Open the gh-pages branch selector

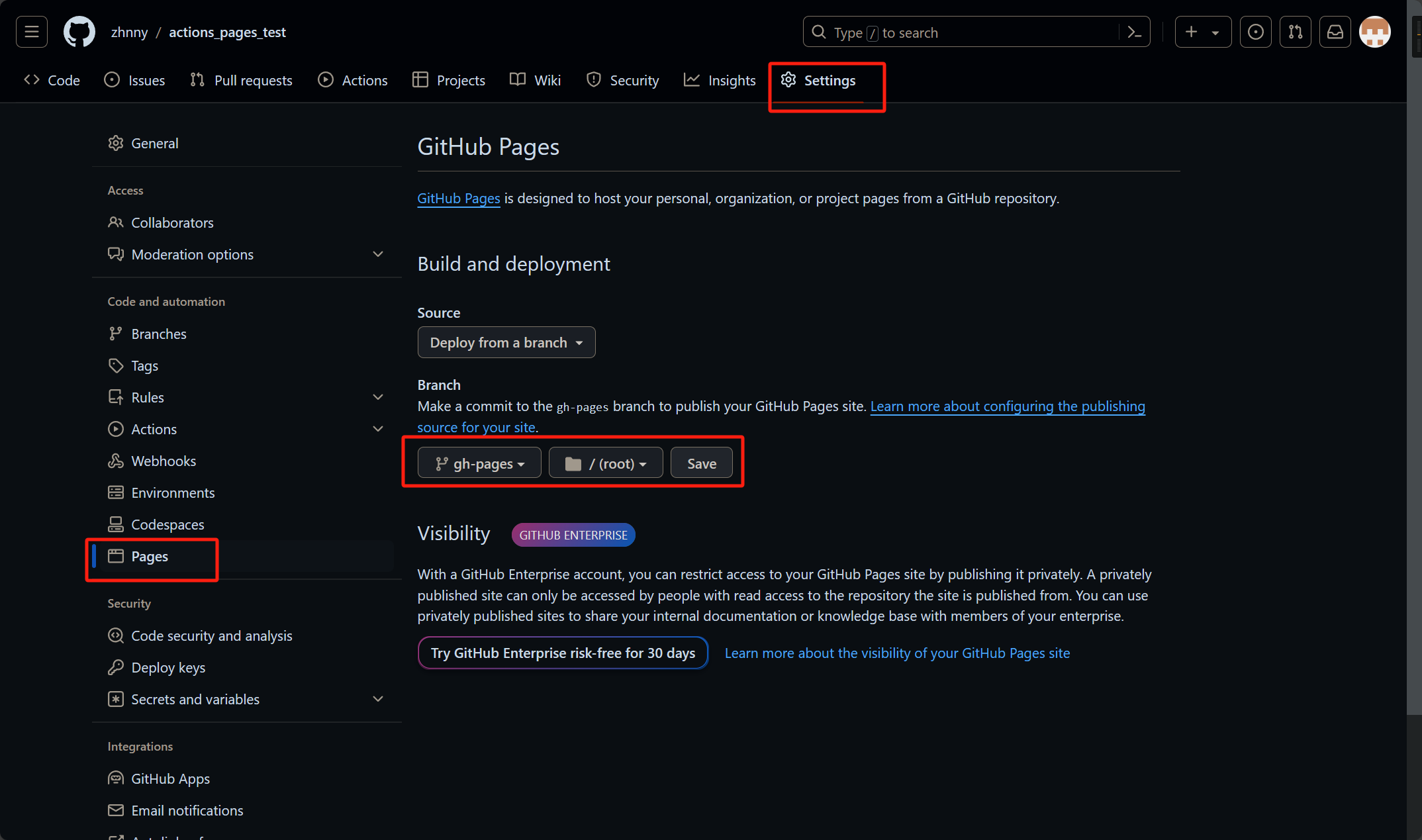tap(479, 463)
